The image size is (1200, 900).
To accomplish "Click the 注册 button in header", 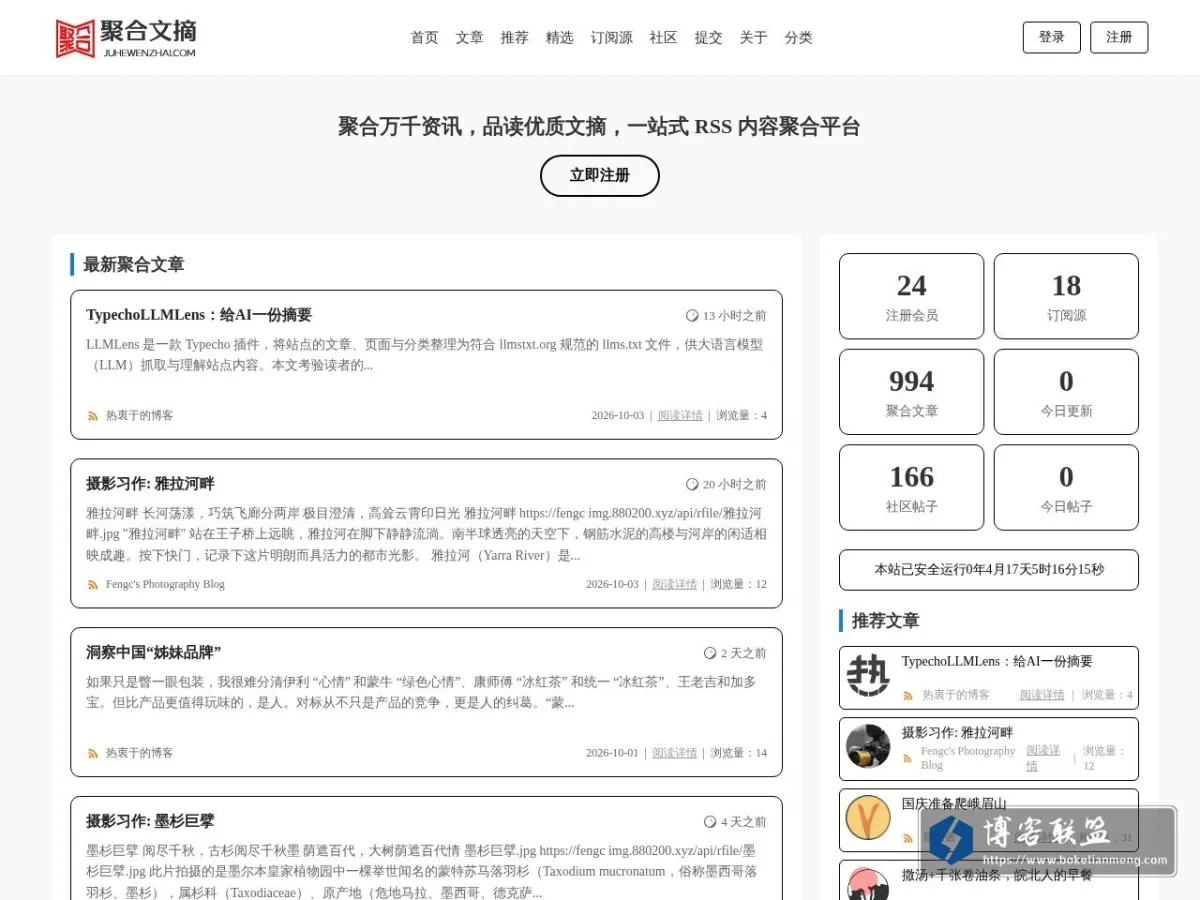I will tap(1119, 38).
